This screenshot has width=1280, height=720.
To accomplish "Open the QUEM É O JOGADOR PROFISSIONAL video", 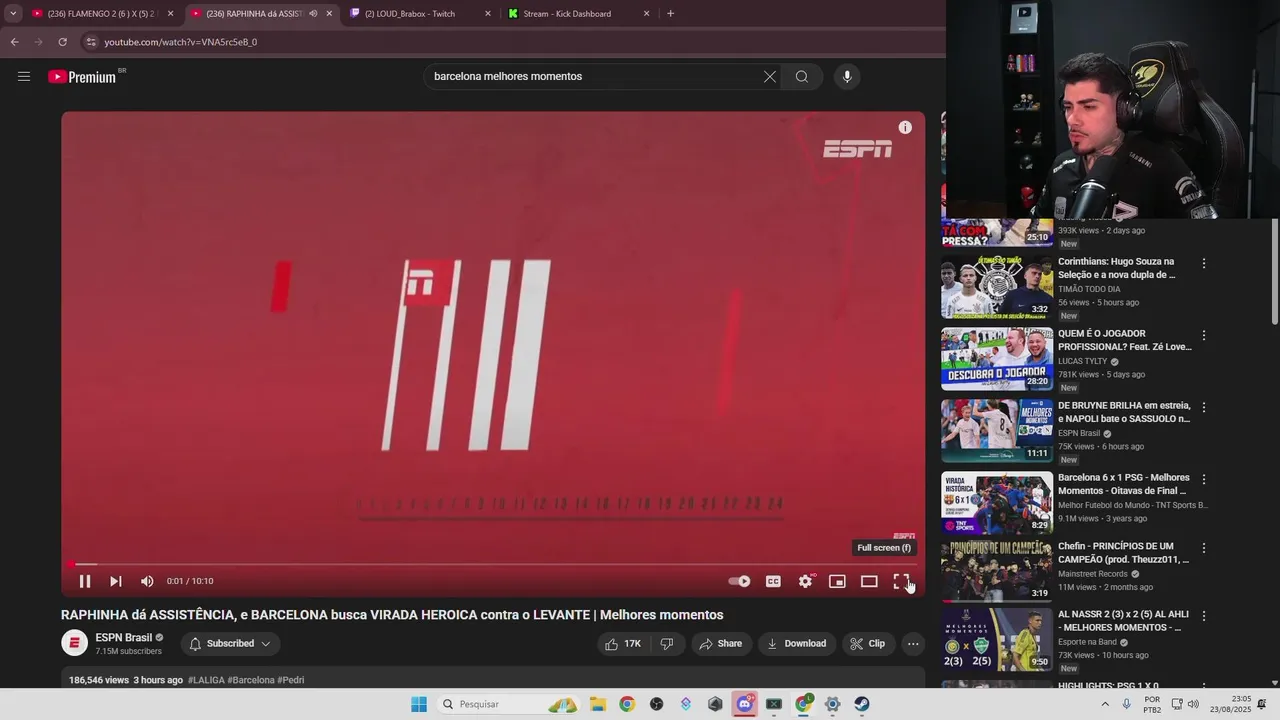I will 997,359.
